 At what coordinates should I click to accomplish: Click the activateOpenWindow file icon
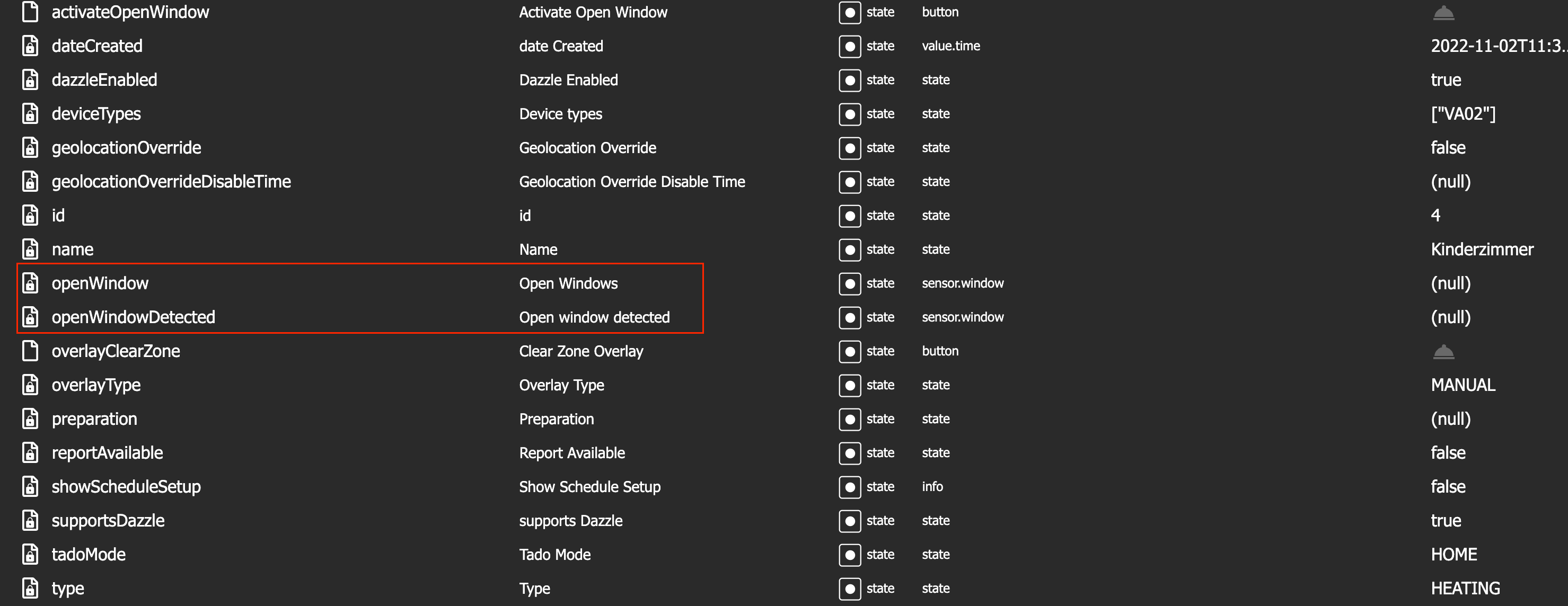point(30,12)
